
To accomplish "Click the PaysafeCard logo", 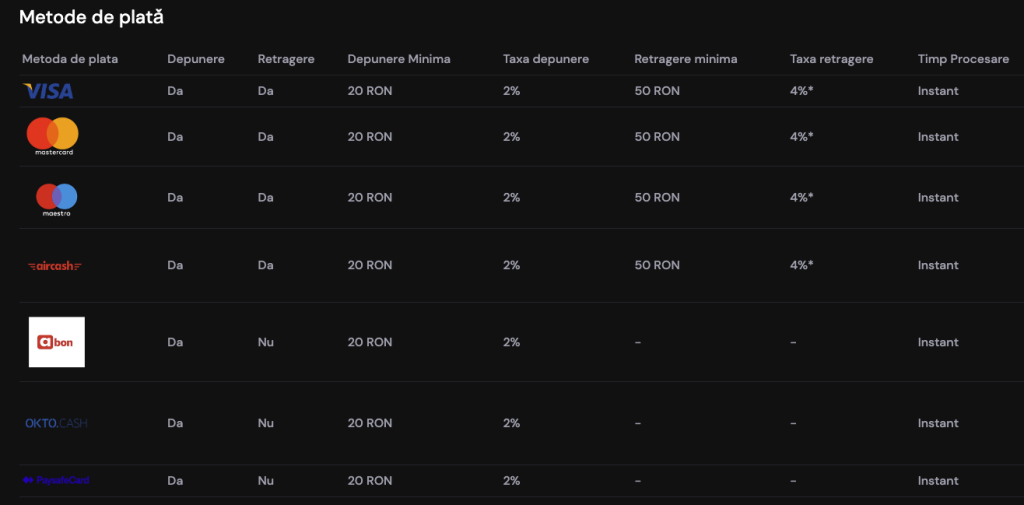I will click(x=56, y=480).
